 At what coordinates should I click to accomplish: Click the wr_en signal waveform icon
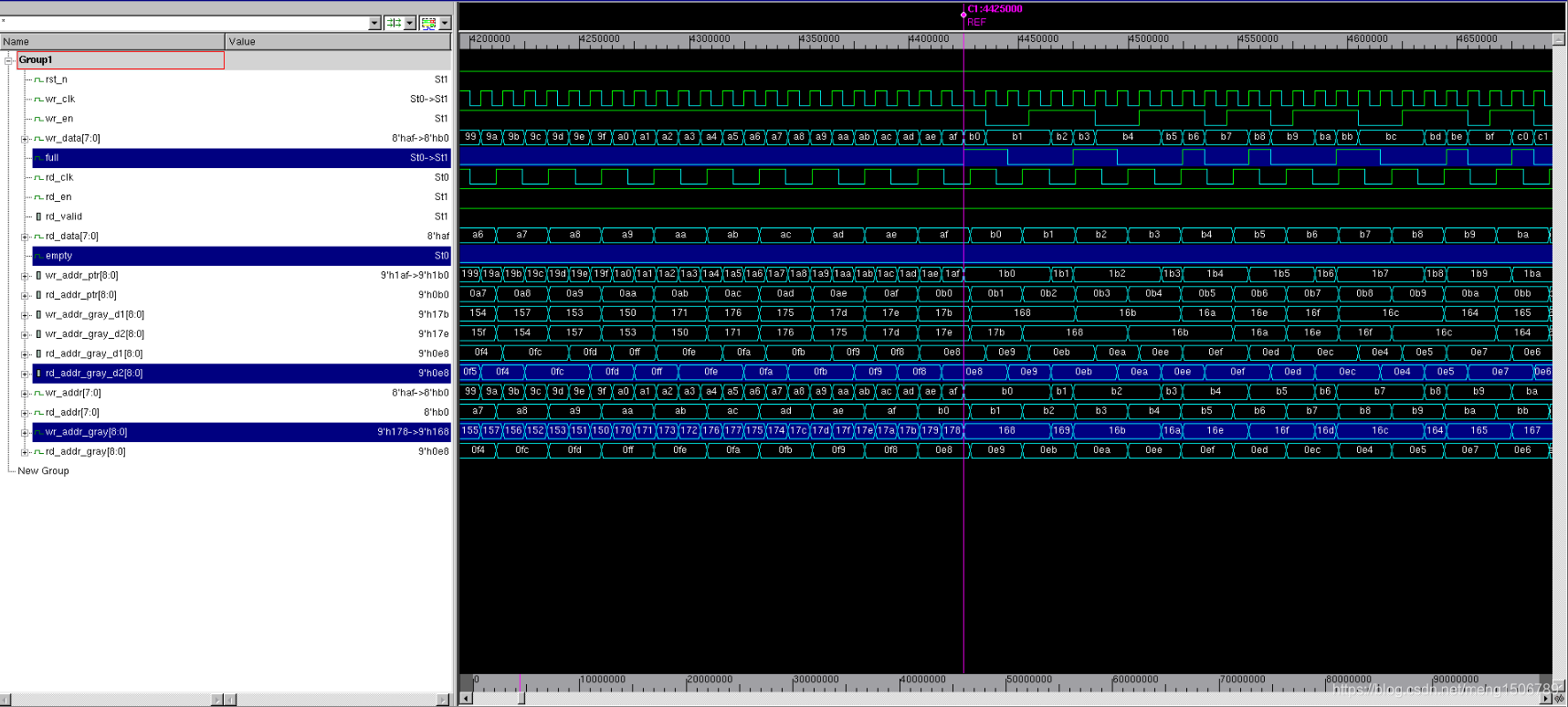(38, 119)
